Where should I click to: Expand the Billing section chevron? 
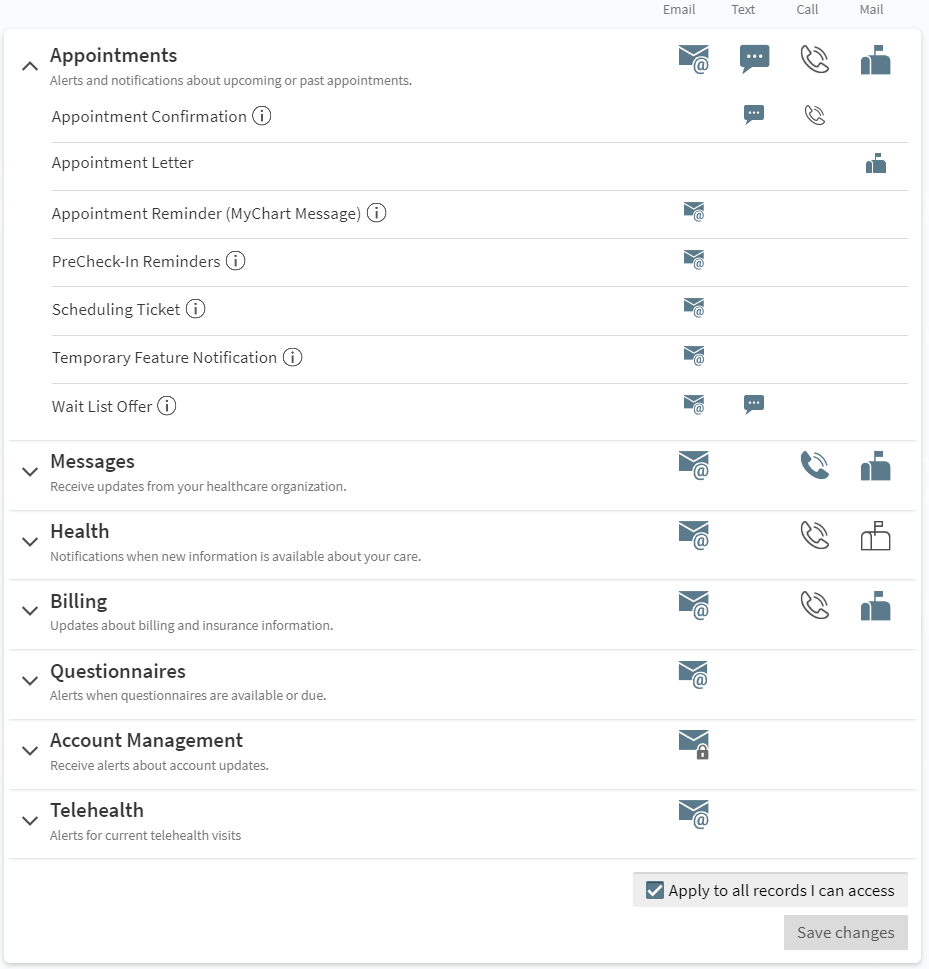pyautogui.click(x=30, y=610)
